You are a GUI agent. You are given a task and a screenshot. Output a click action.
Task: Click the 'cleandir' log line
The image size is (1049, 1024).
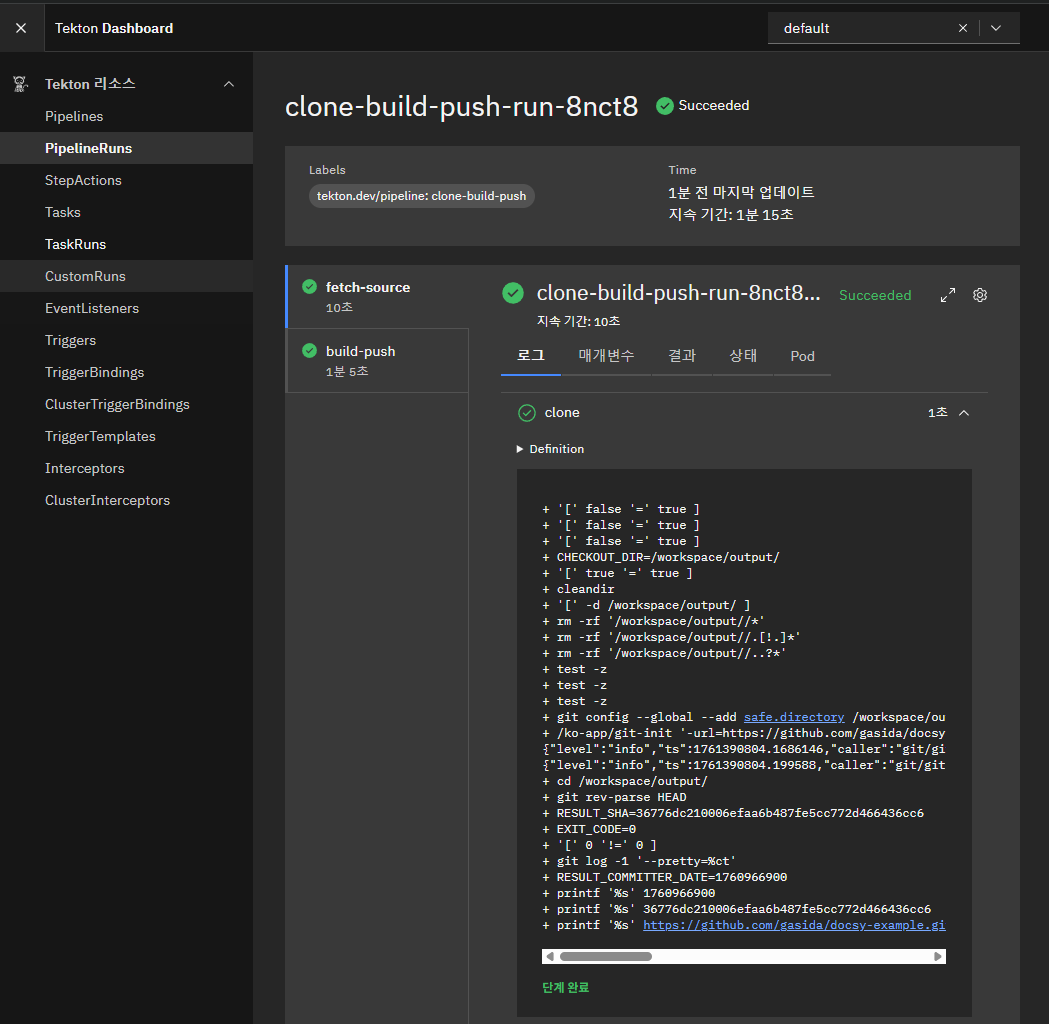point(578,589)
